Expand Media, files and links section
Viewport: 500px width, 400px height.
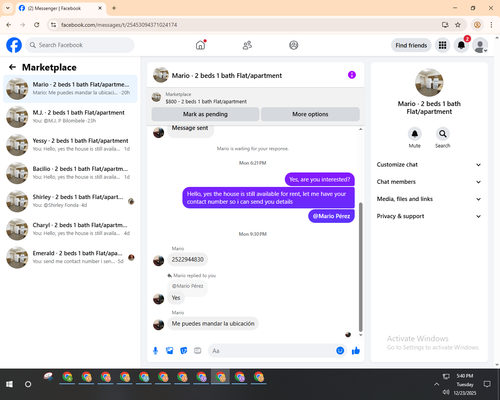click(429, 199)
